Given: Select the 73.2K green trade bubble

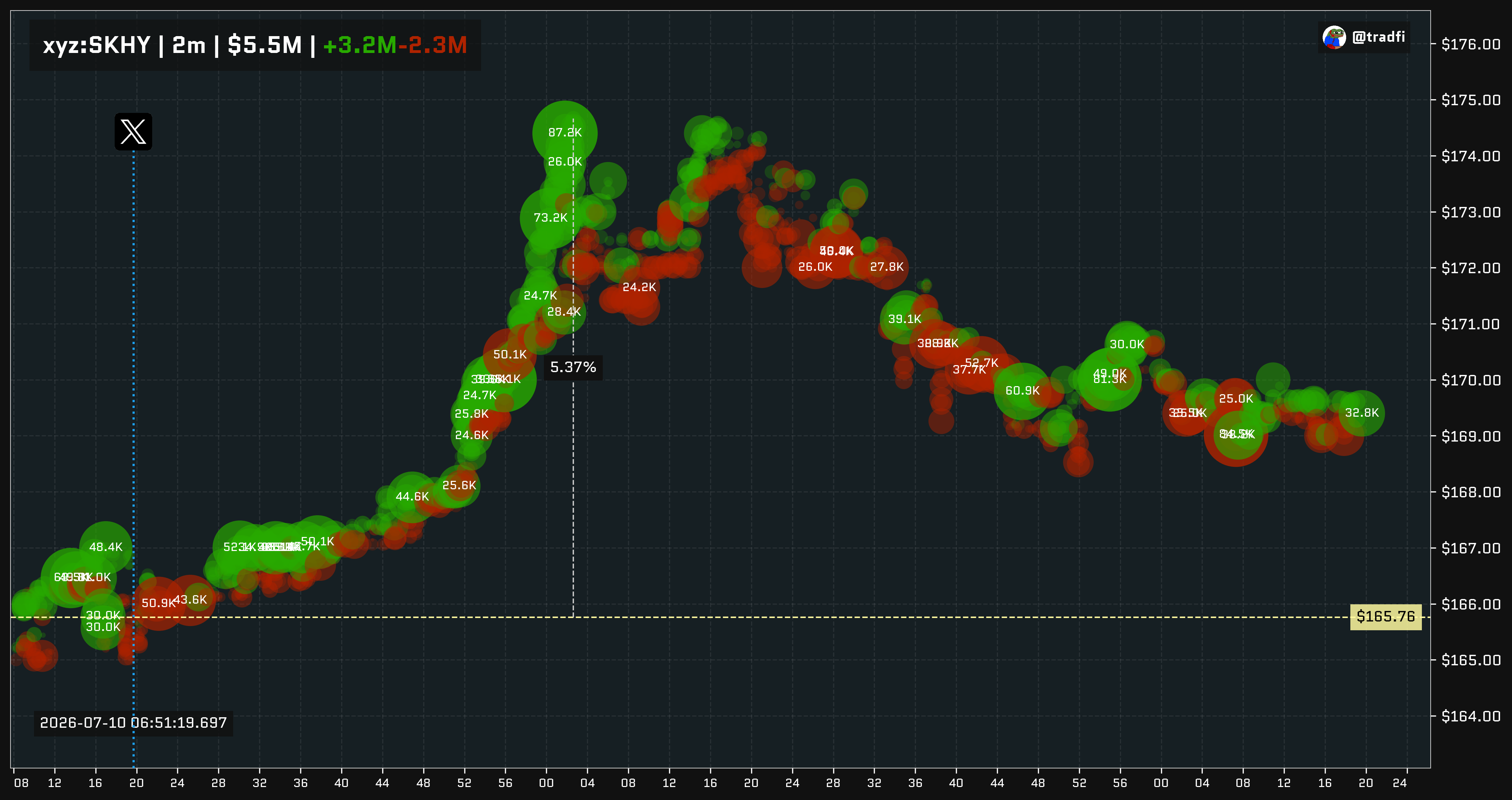Looking at the screenshot, I should (550, 218).
